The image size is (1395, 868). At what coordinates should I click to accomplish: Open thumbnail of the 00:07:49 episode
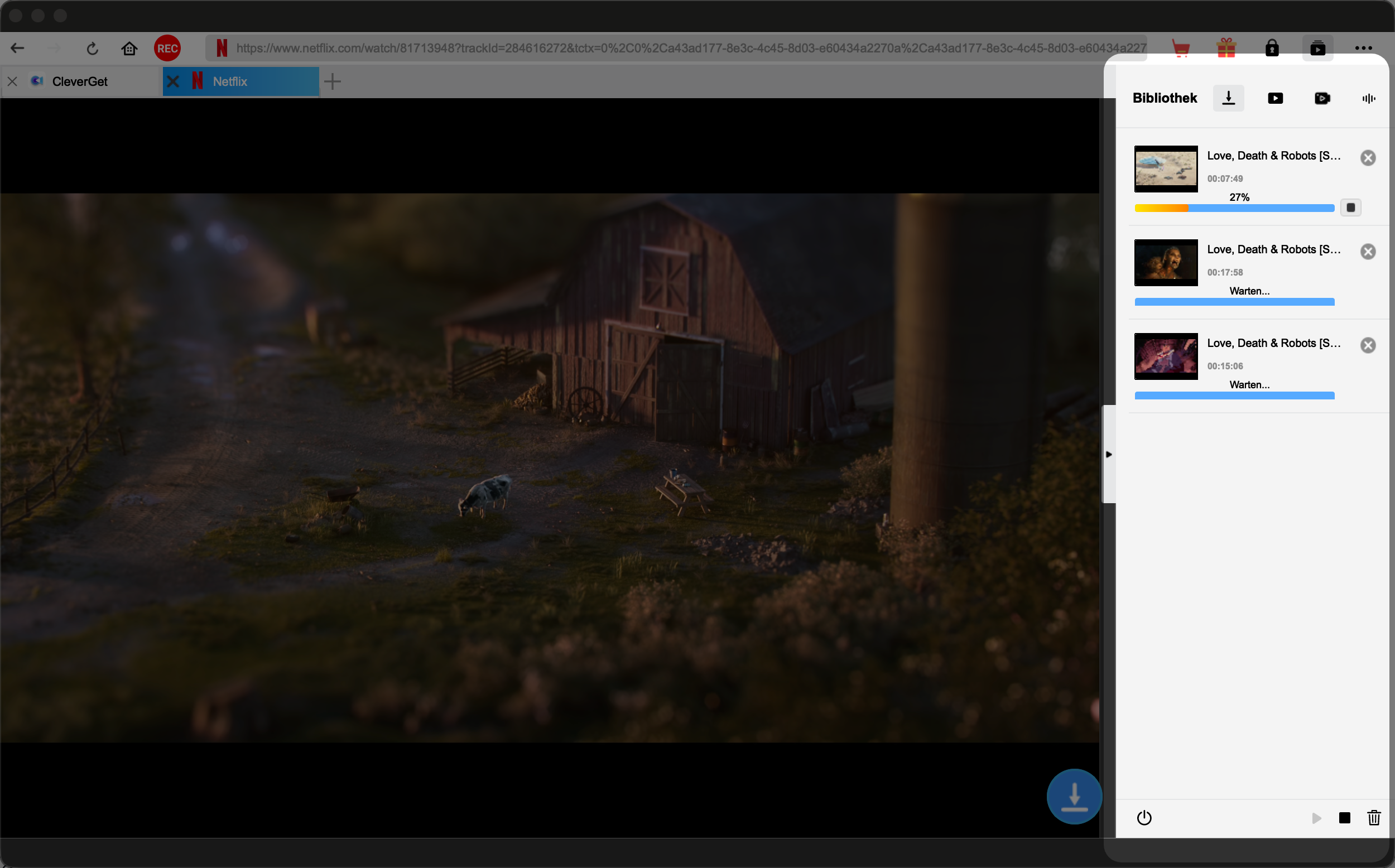point(1166,169)
